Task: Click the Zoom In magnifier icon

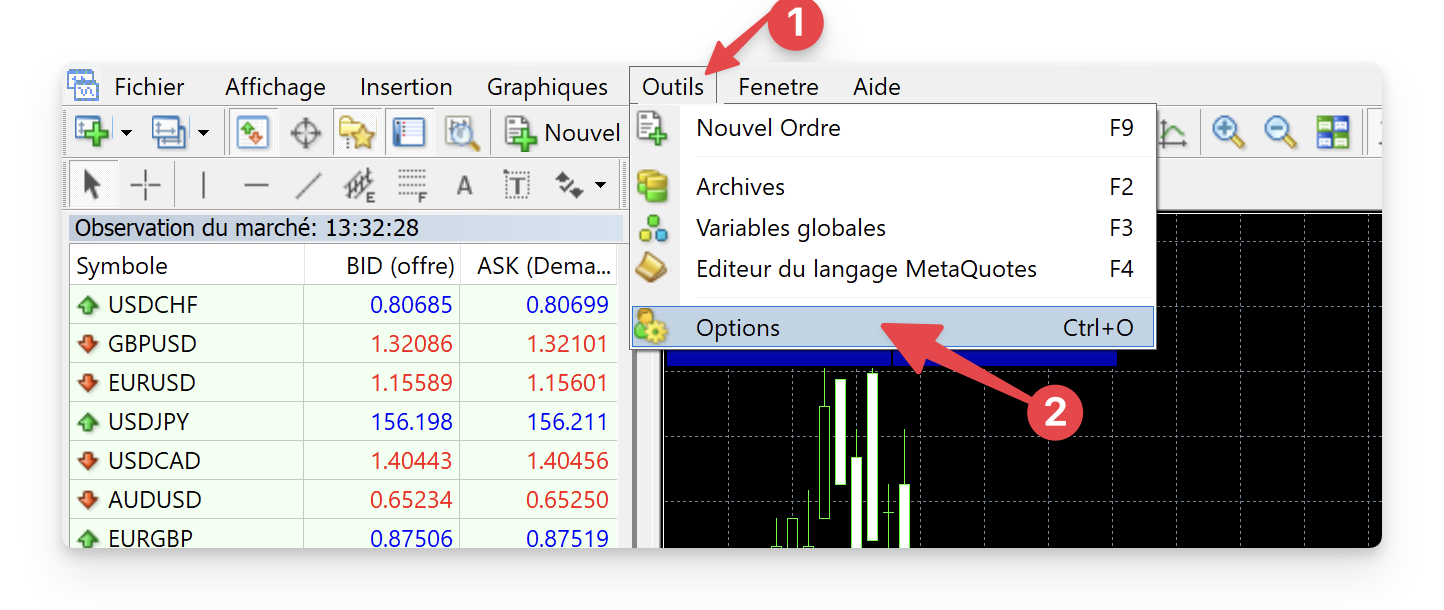Action: (1228, 132)
